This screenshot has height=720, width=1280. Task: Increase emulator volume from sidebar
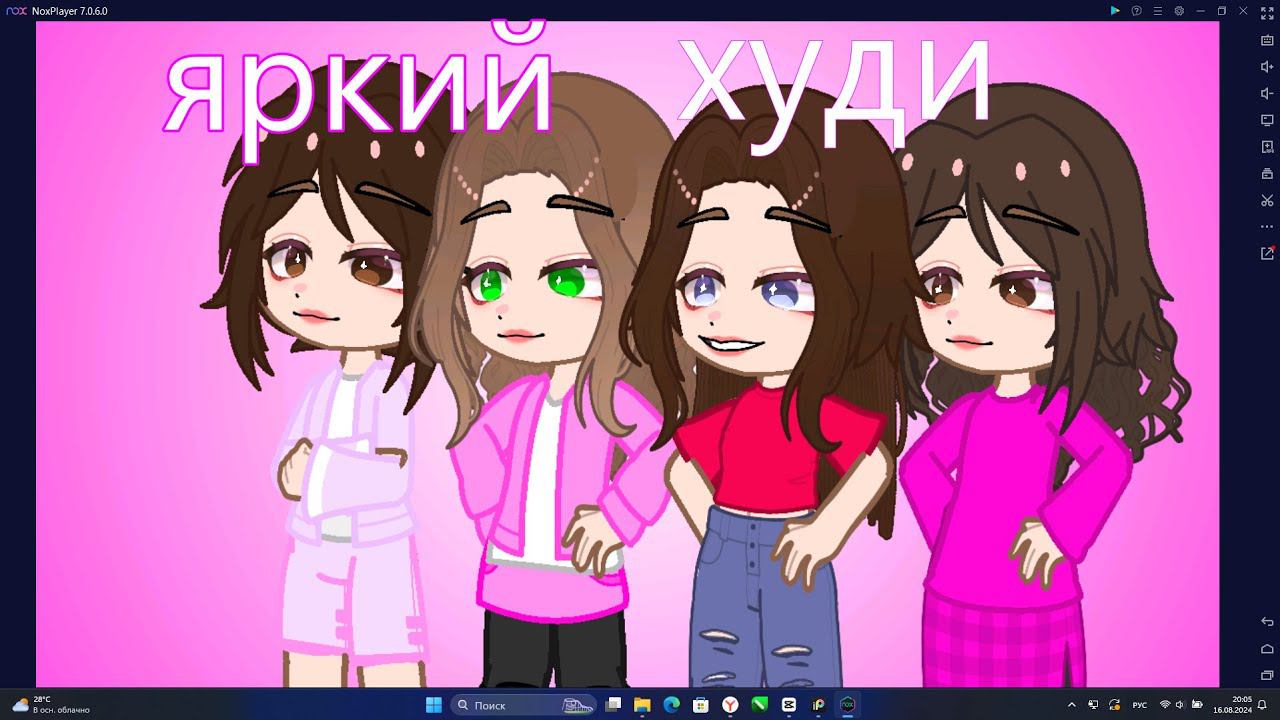tap(1267, 67)
